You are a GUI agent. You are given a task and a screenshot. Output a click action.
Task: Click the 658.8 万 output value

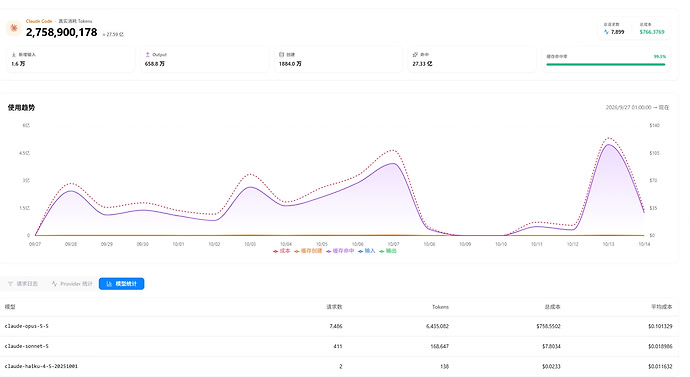(155, 64)
